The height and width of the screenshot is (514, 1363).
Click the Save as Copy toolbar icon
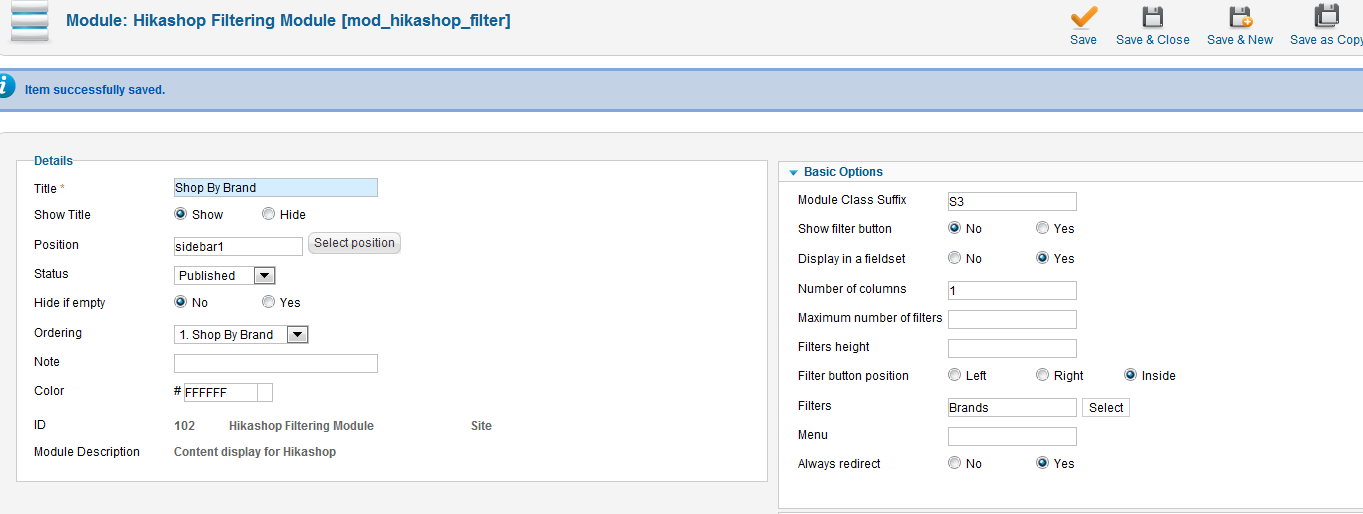coord(1327,17)
